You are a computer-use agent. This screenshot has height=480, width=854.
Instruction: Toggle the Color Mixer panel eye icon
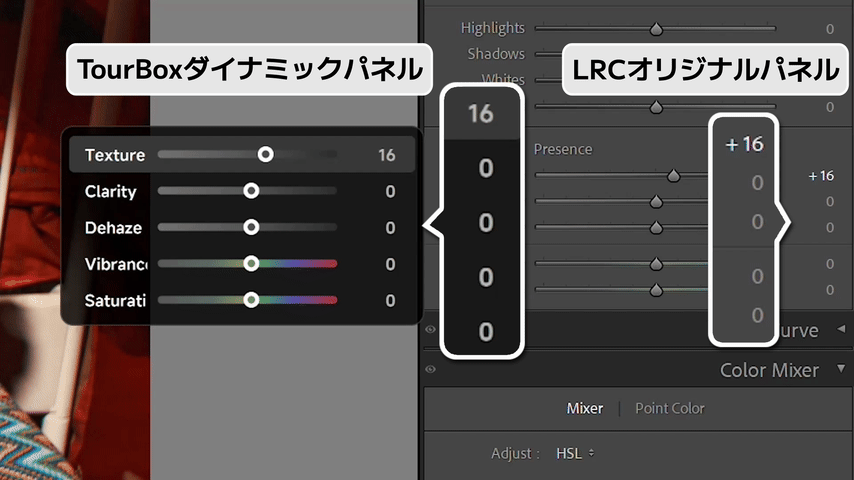pyautogui.click(x=430, y=370)
